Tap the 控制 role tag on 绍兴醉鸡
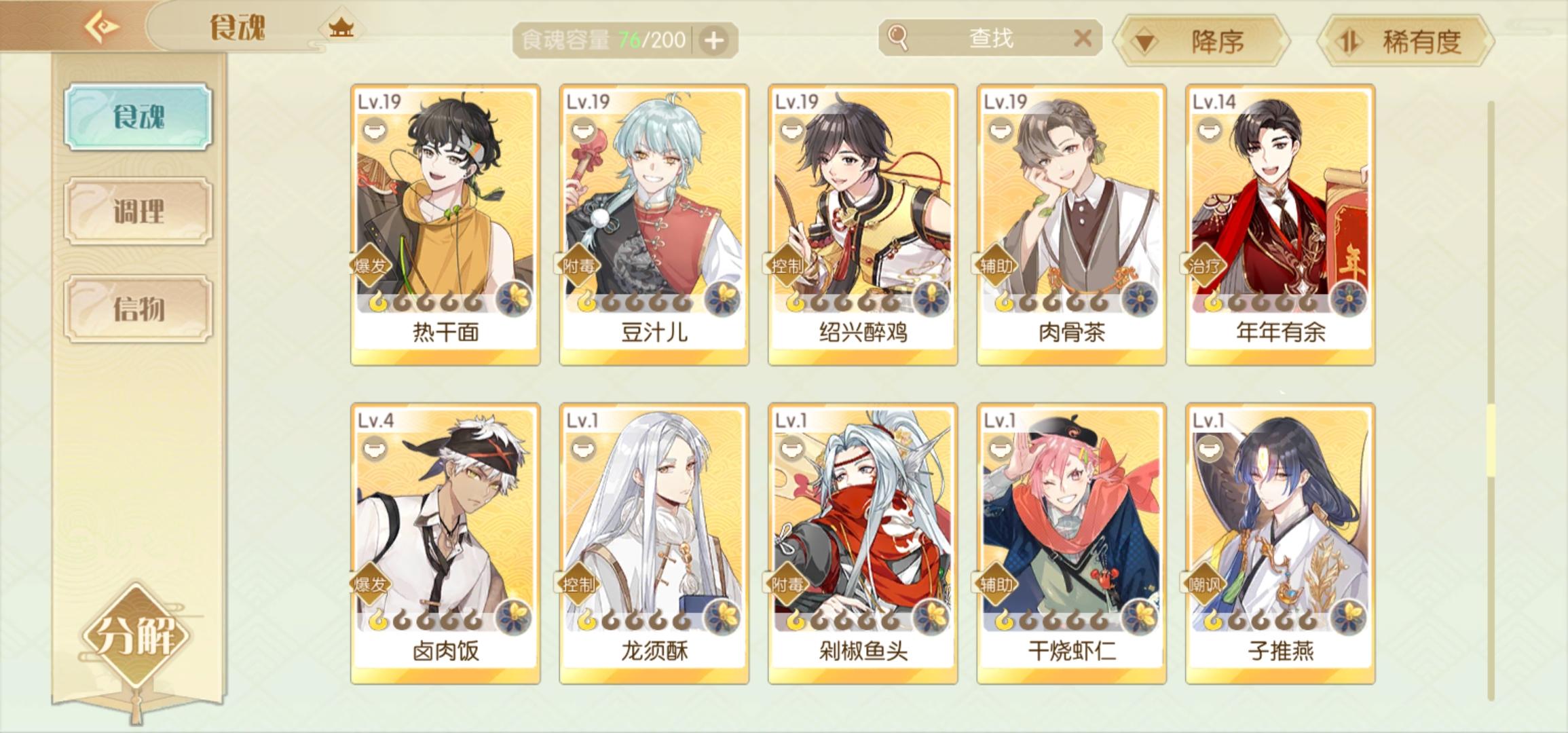The width and height of the screenshot is (1568, 733). [787, 265]
